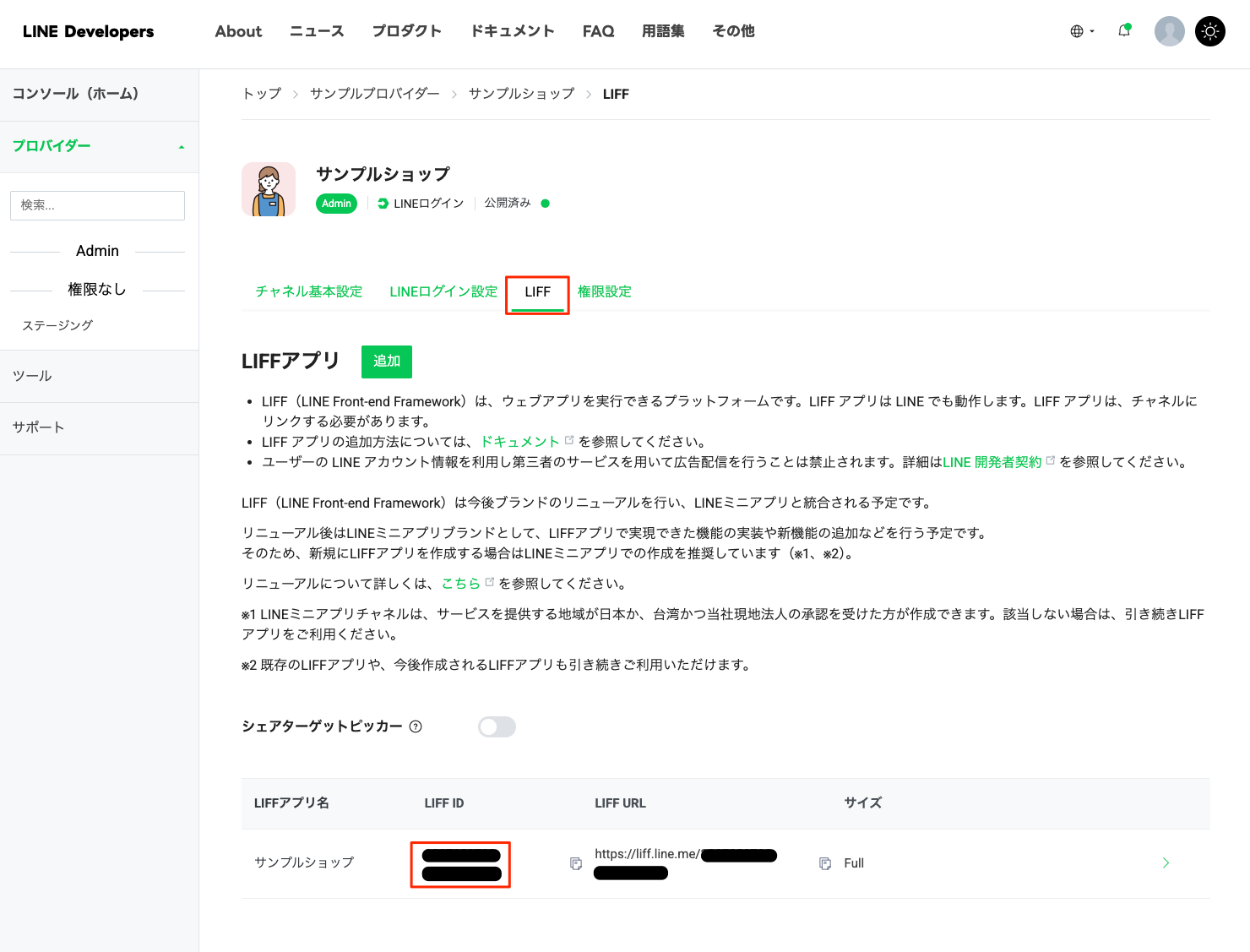This screenshot has height=952, width=1250.
Task: Open the 用語集 menu item
Action: click(663, 31)
